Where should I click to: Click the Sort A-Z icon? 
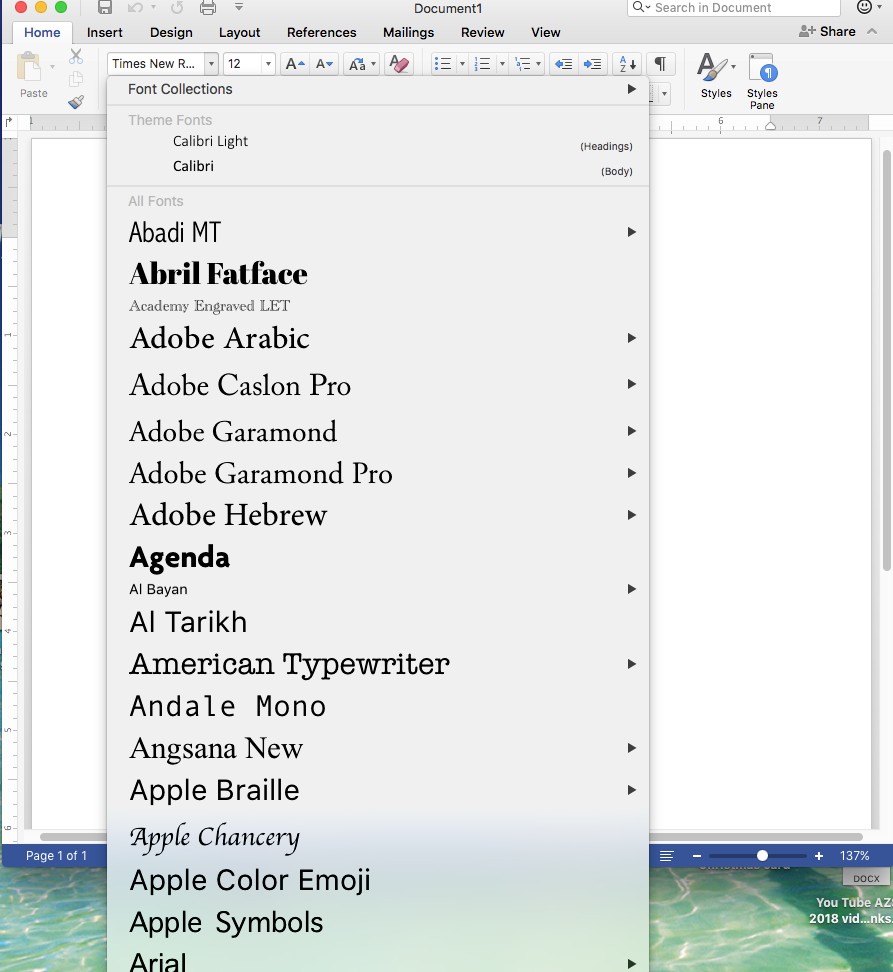(627, 64)
